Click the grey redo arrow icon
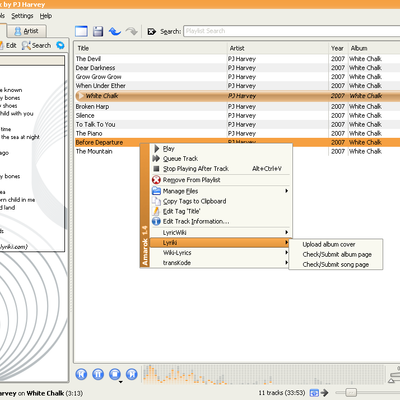 coord(132,31)
